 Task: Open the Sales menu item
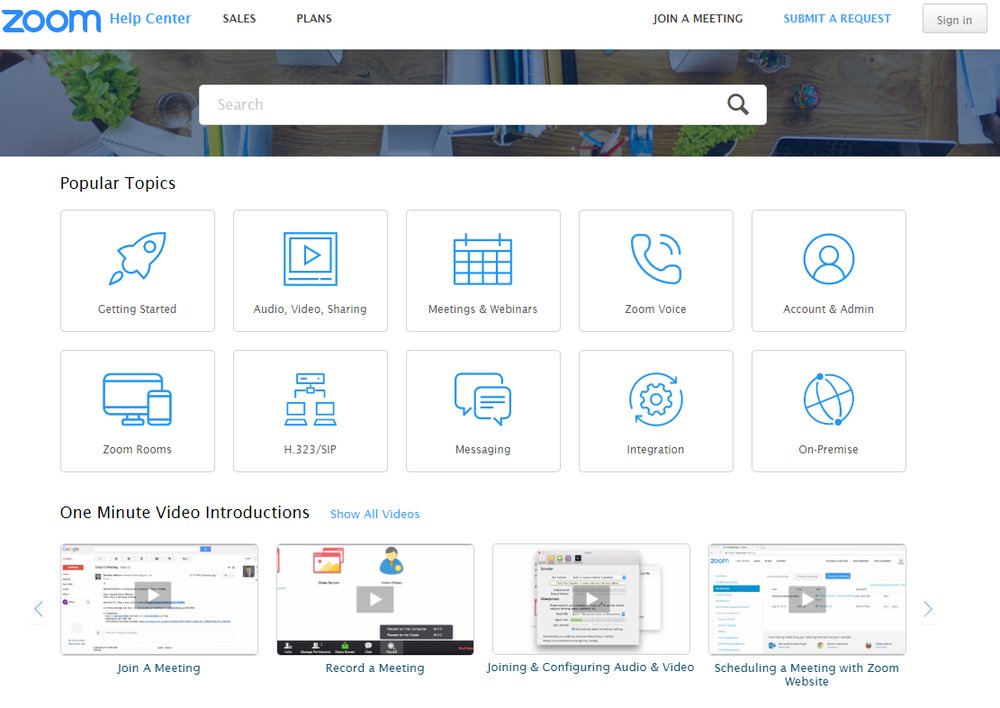click(239, 19)
